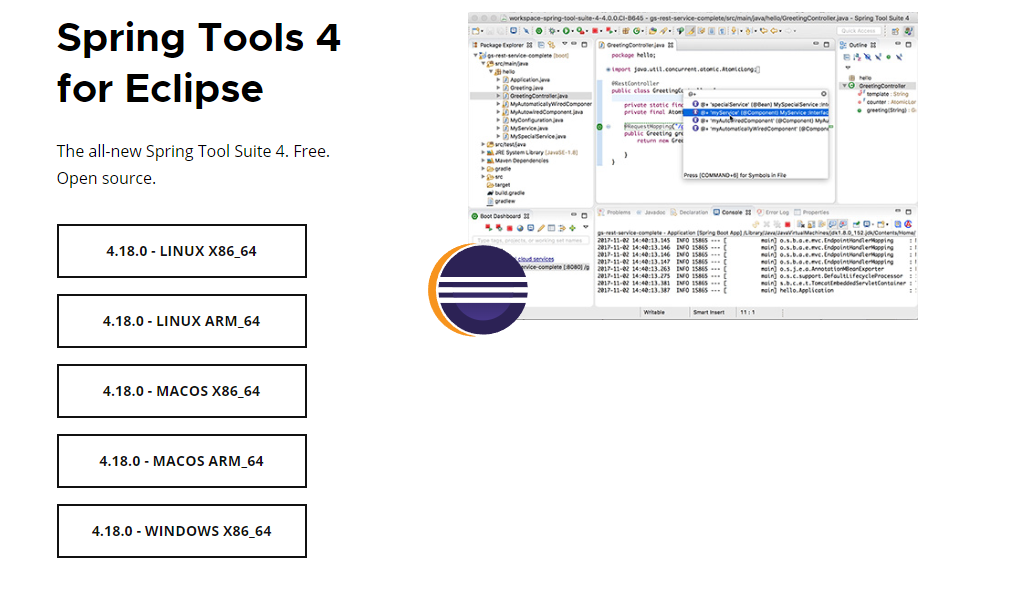Click the "Spring Tools 4 for Eclipse" heading

tap(199, 63)
